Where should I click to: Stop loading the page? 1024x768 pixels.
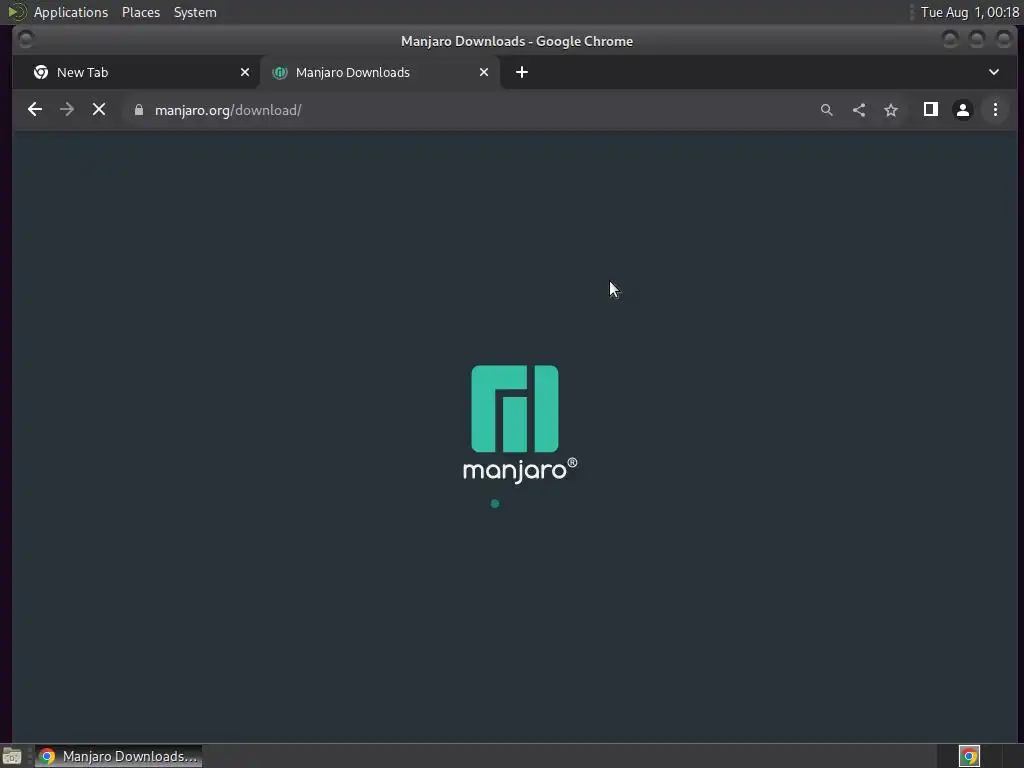[x=99, y=110]
